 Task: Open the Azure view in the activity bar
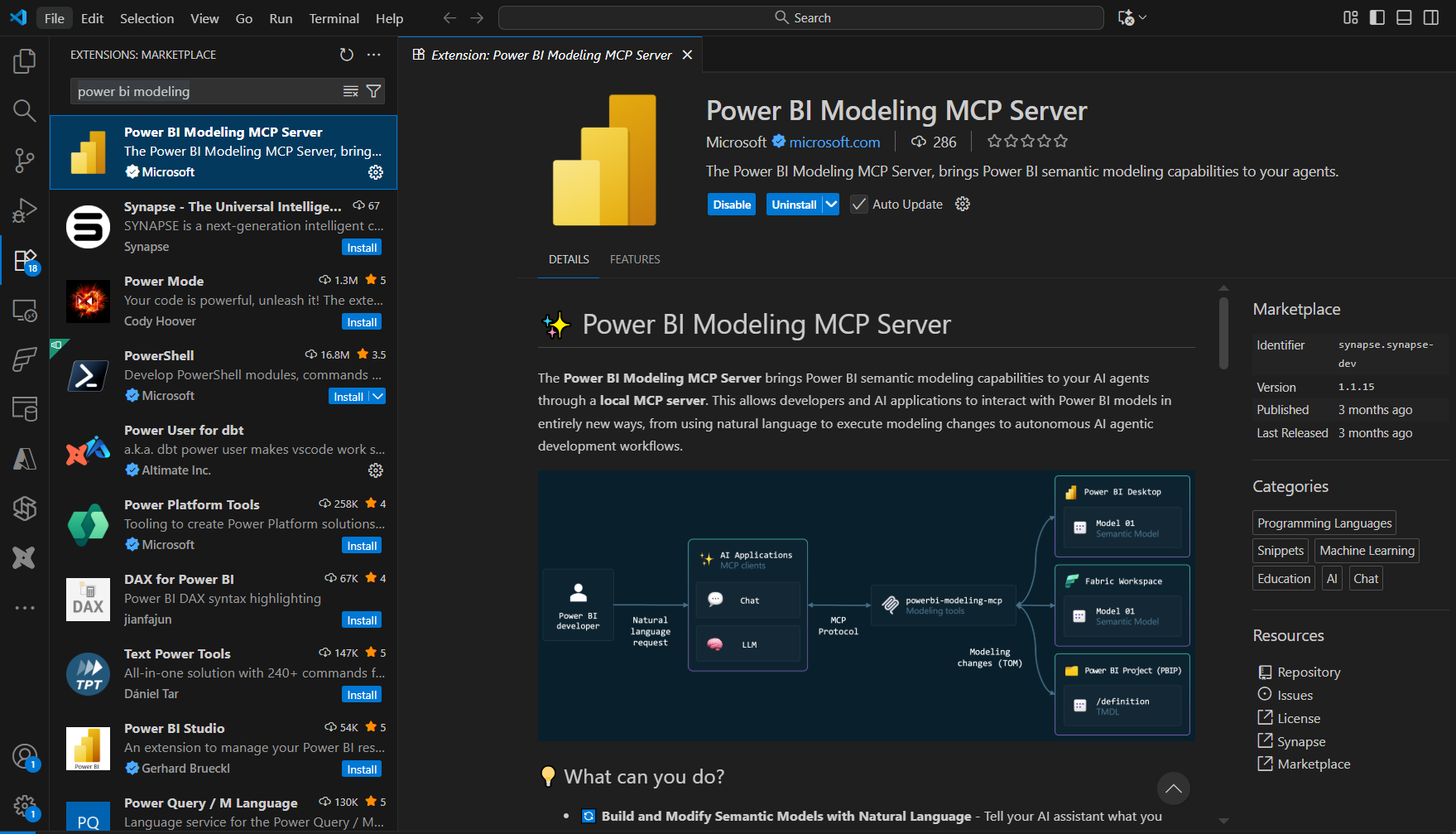(25, 458)
